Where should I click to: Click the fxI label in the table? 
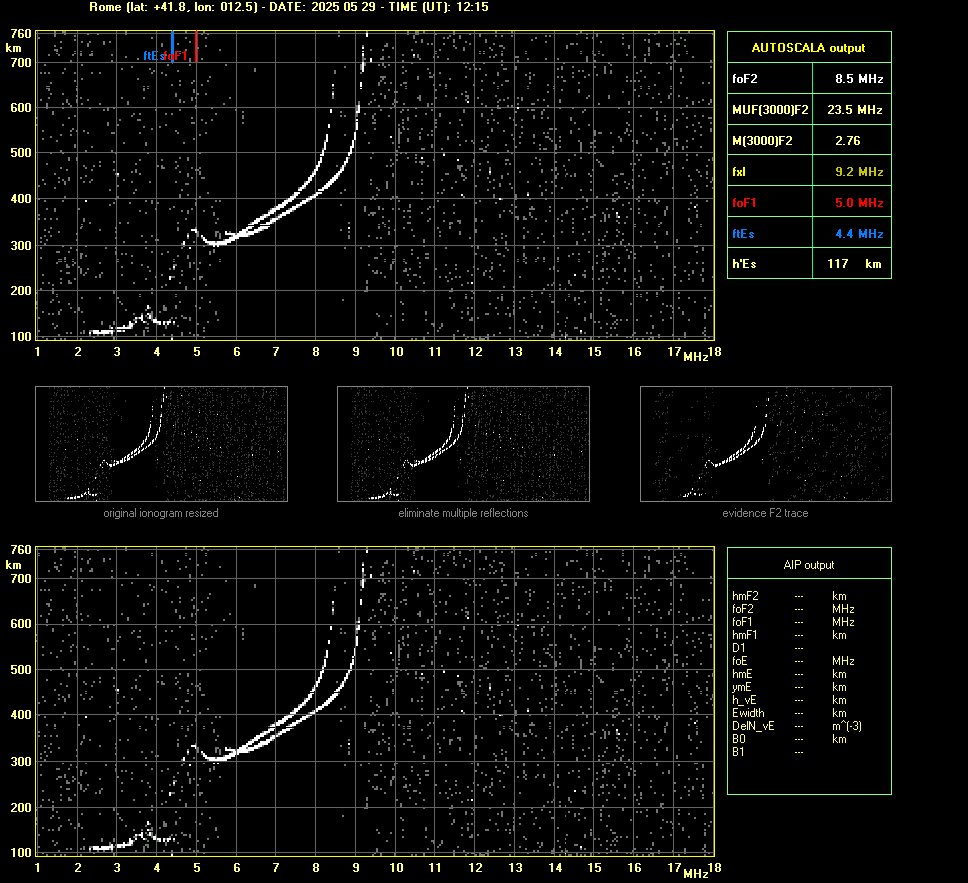click(x=739, y=172)
